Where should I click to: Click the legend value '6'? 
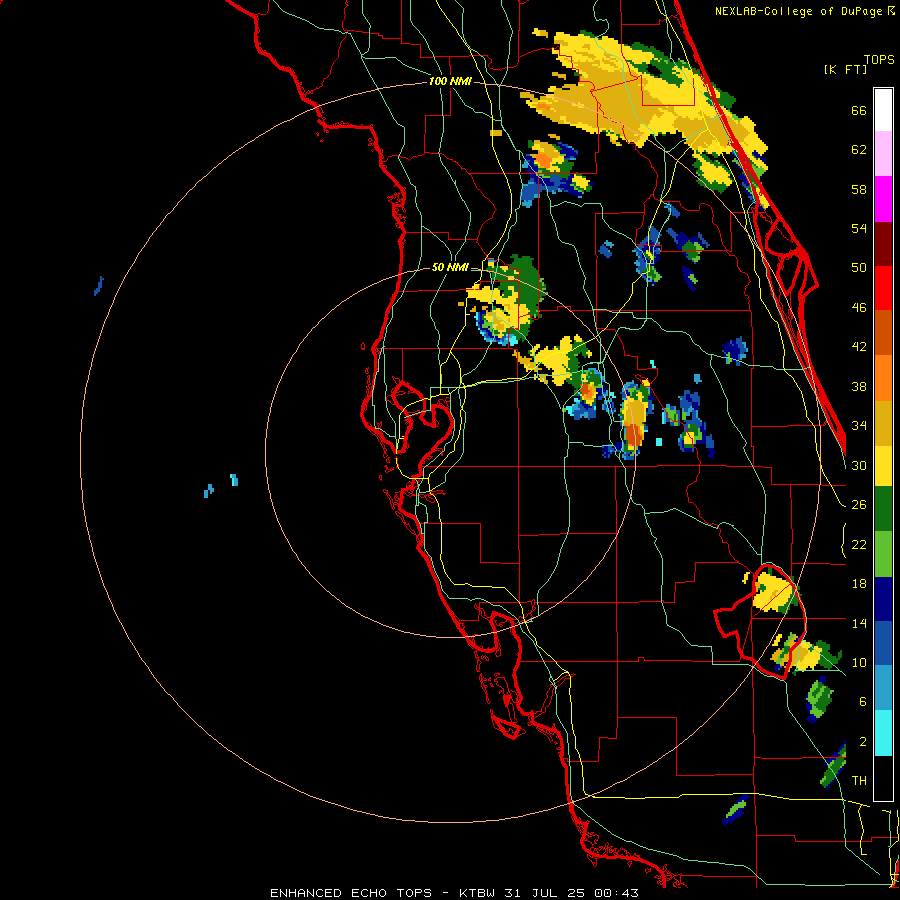(863, 701)
